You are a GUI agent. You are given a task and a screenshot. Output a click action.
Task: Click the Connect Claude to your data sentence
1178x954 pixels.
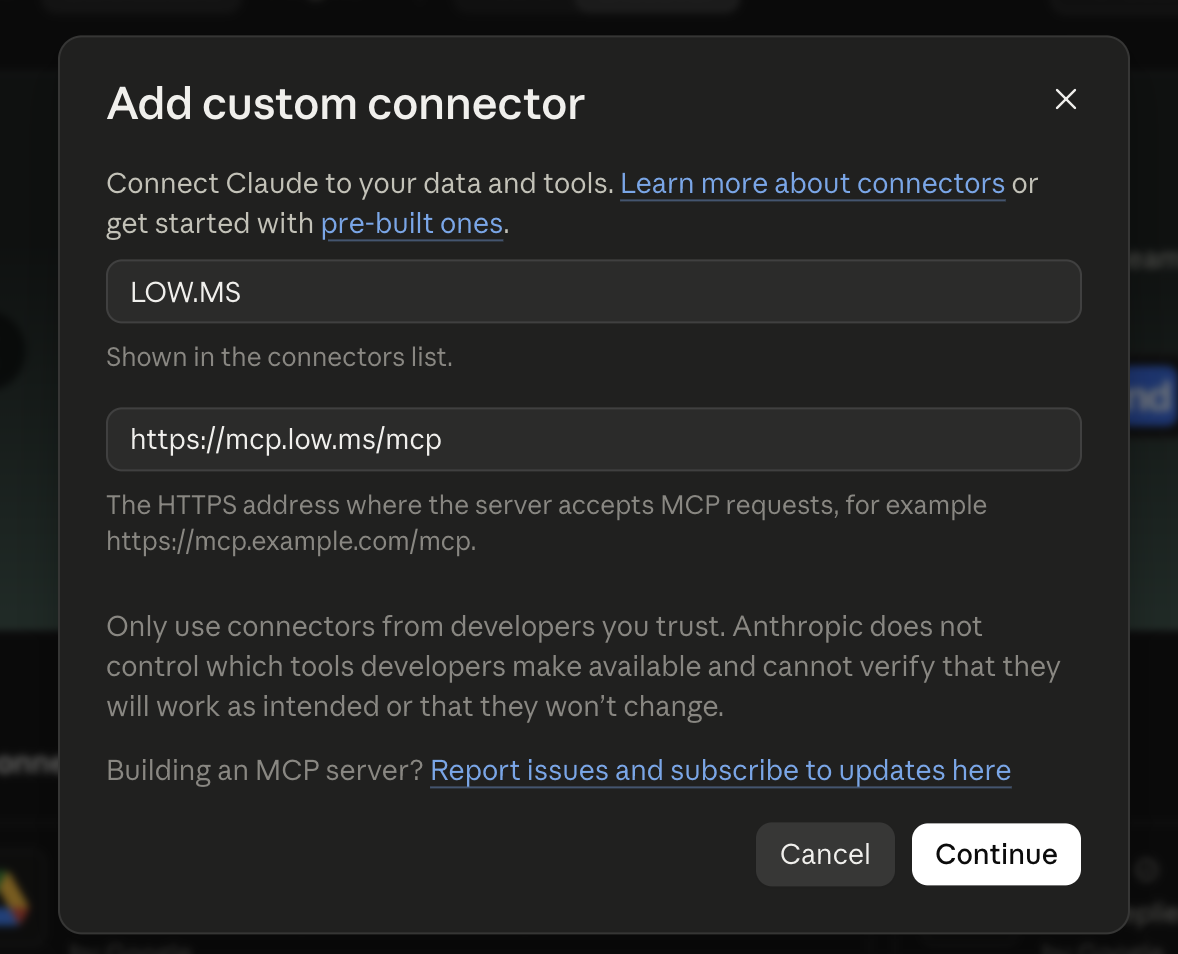[361, 184]
